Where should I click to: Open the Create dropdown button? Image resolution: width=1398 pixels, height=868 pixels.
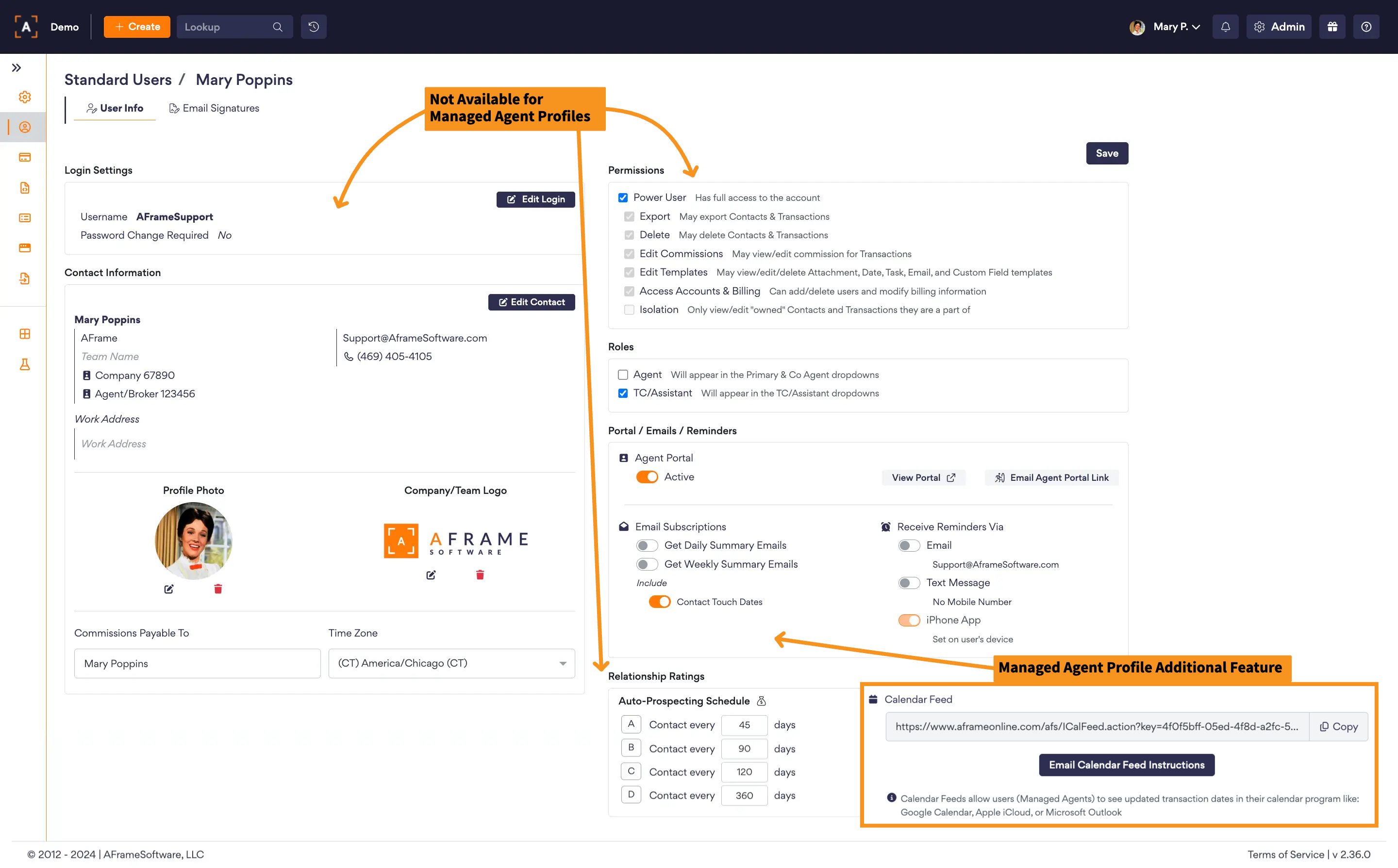click(137, 27)
